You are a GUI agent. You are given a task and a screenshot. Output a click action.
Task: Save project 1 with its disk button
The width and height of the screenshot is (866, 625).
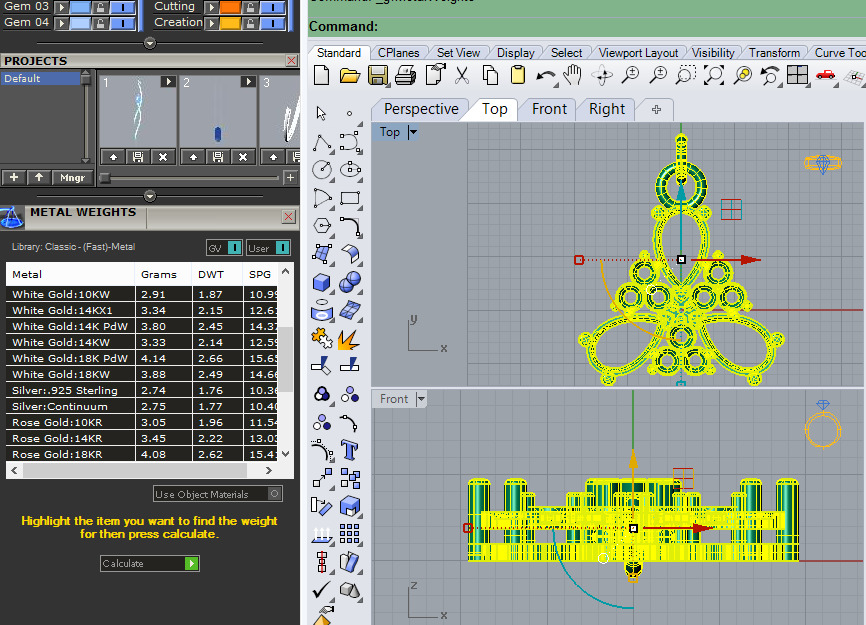click(x=138, y=157)
